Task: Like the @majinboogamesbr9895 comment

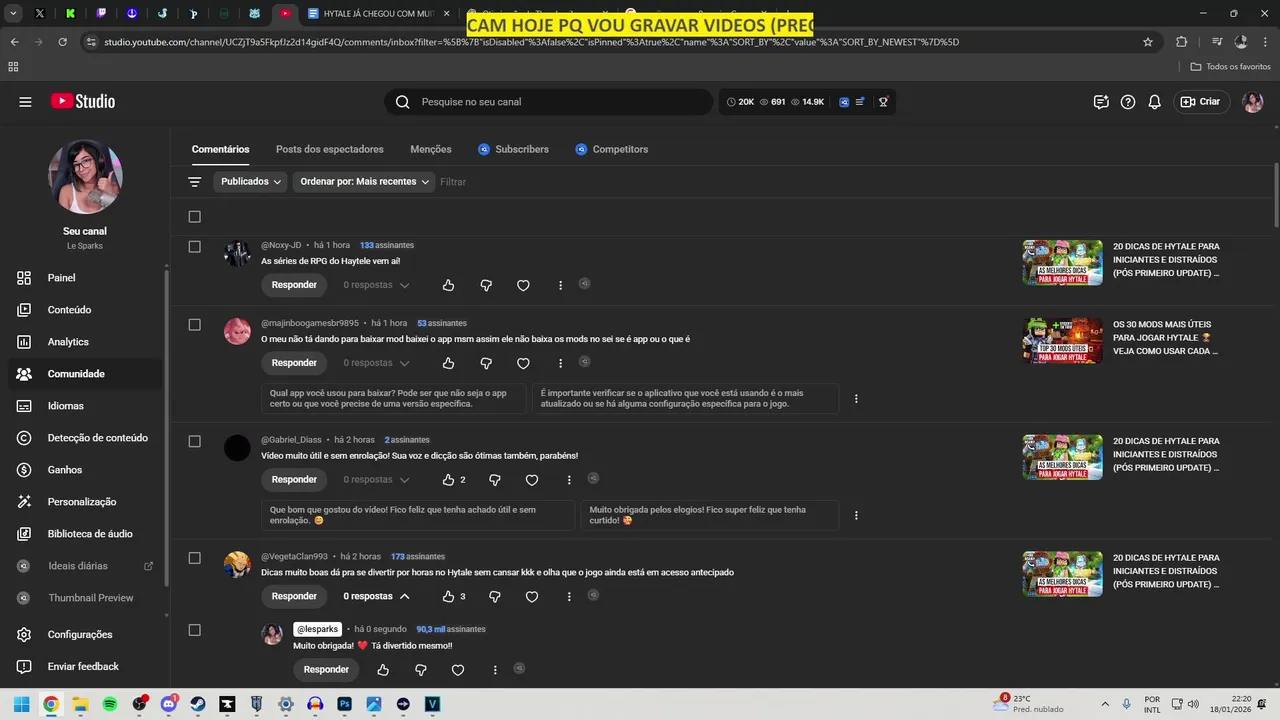Action: coord(448,363)
